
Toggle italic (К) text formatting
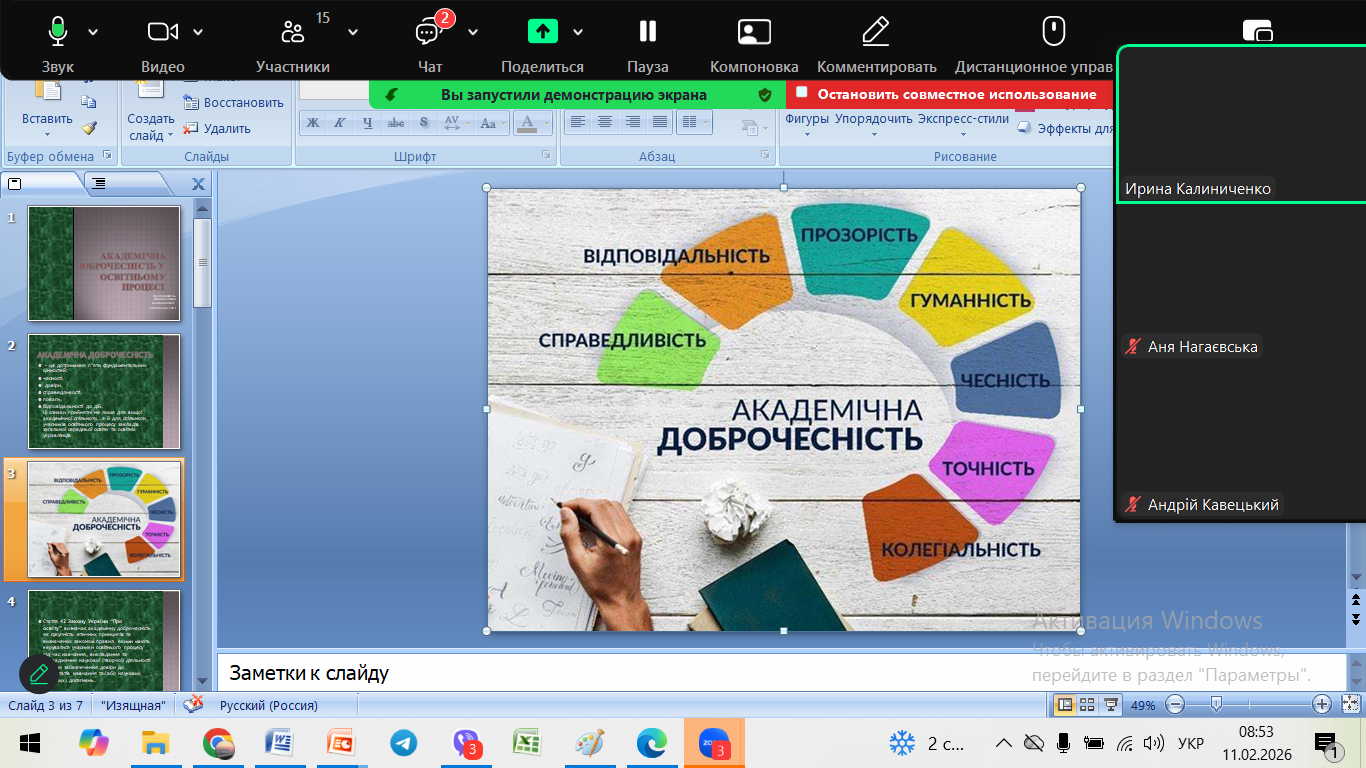(340, 123)
